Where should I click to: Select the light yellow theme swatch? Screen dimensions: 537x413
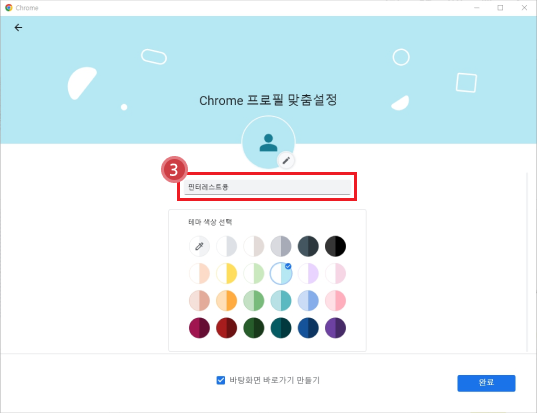[227, 273]
